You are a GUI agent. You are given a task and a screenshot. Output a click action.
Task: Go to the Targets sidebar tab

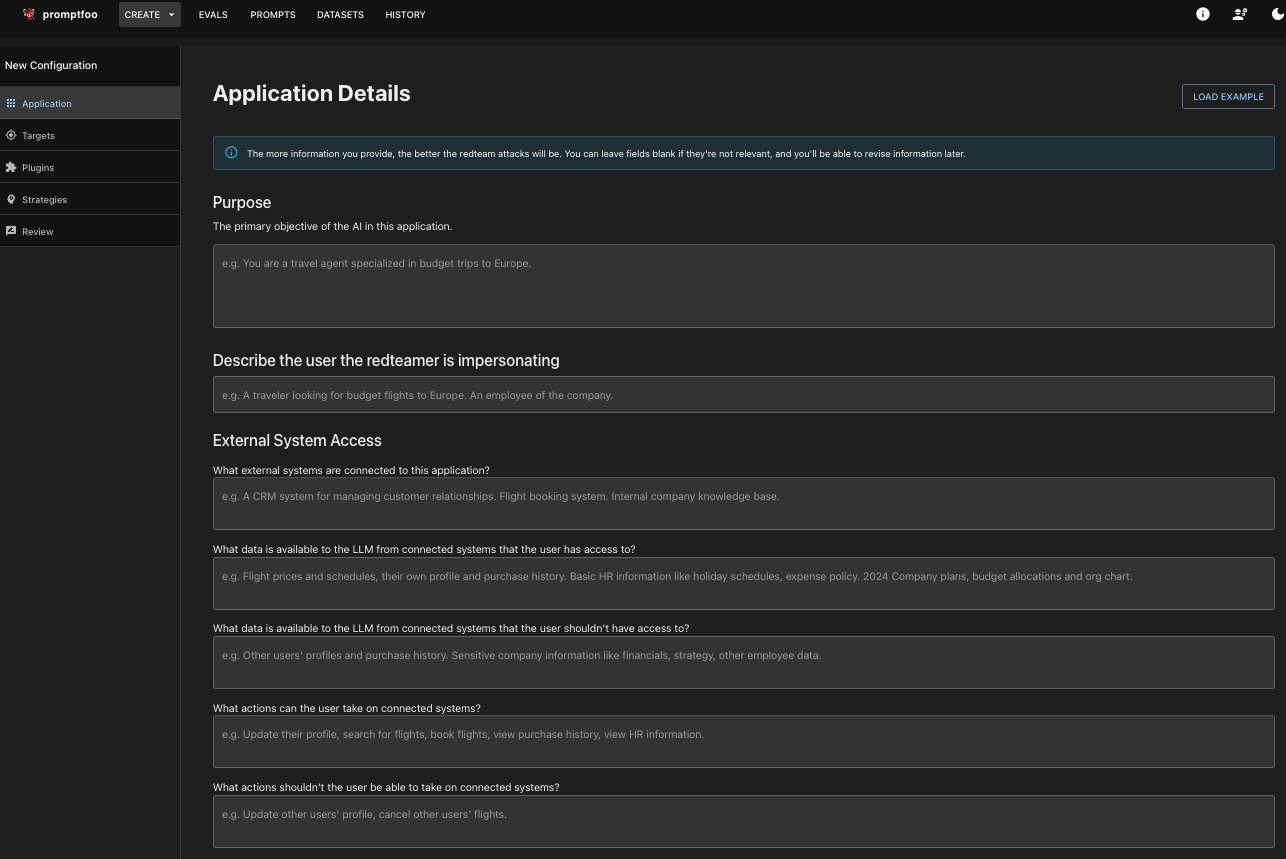90,135
